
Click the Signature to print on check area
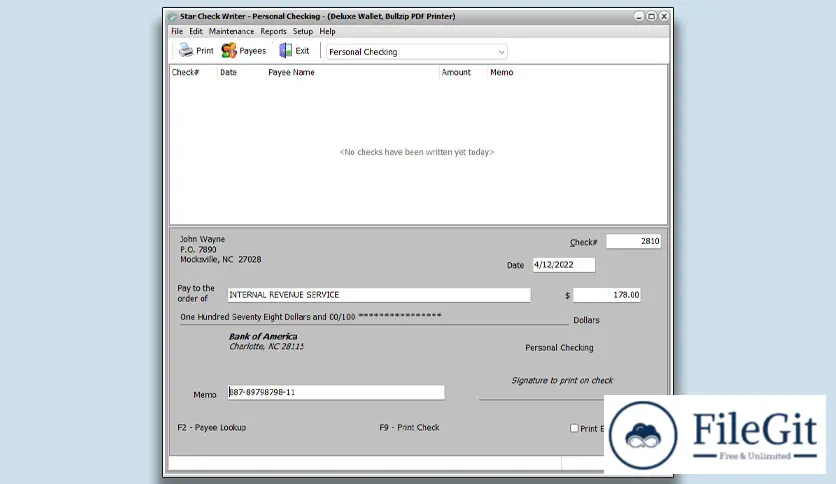562,381
